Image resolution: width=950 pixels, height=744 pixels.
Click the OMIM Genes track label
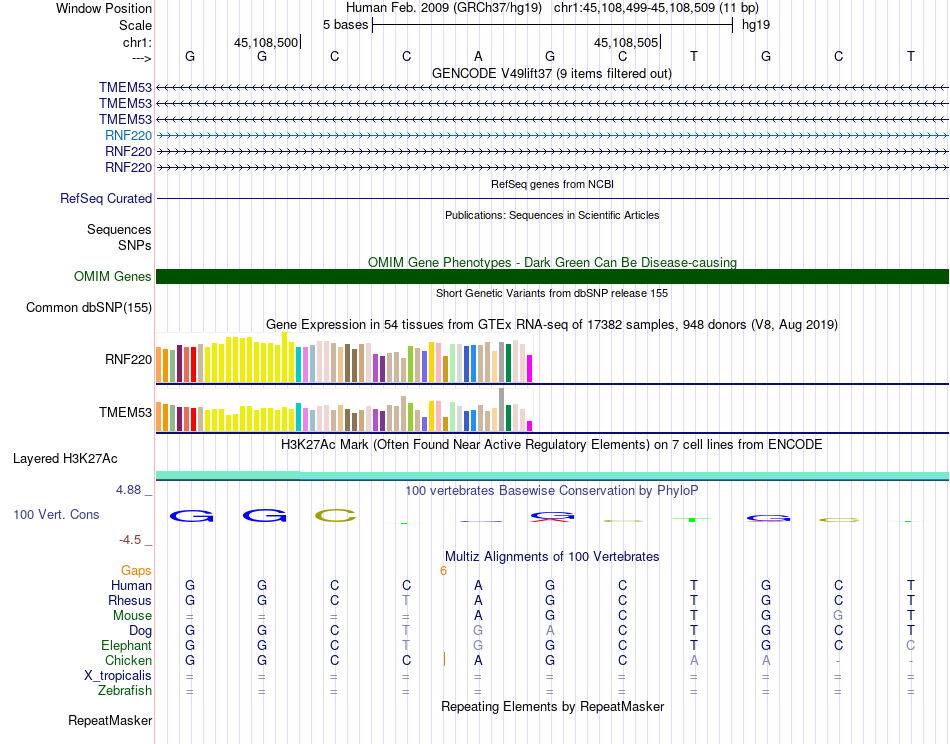pyautogui.click(x=113, y=277)
